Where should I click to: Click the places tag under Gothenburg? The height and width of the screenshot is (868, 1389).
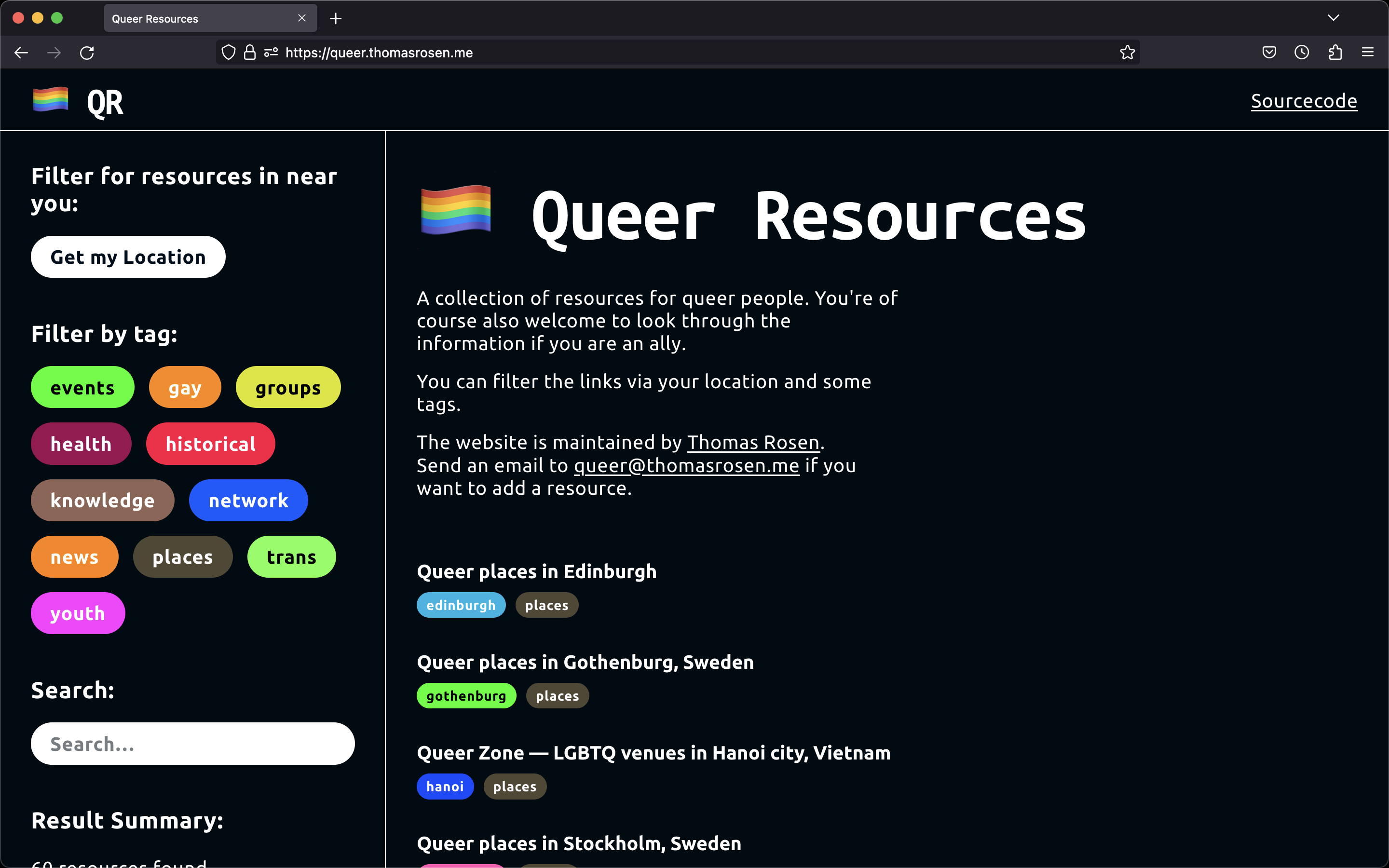[x=558, y=696]
